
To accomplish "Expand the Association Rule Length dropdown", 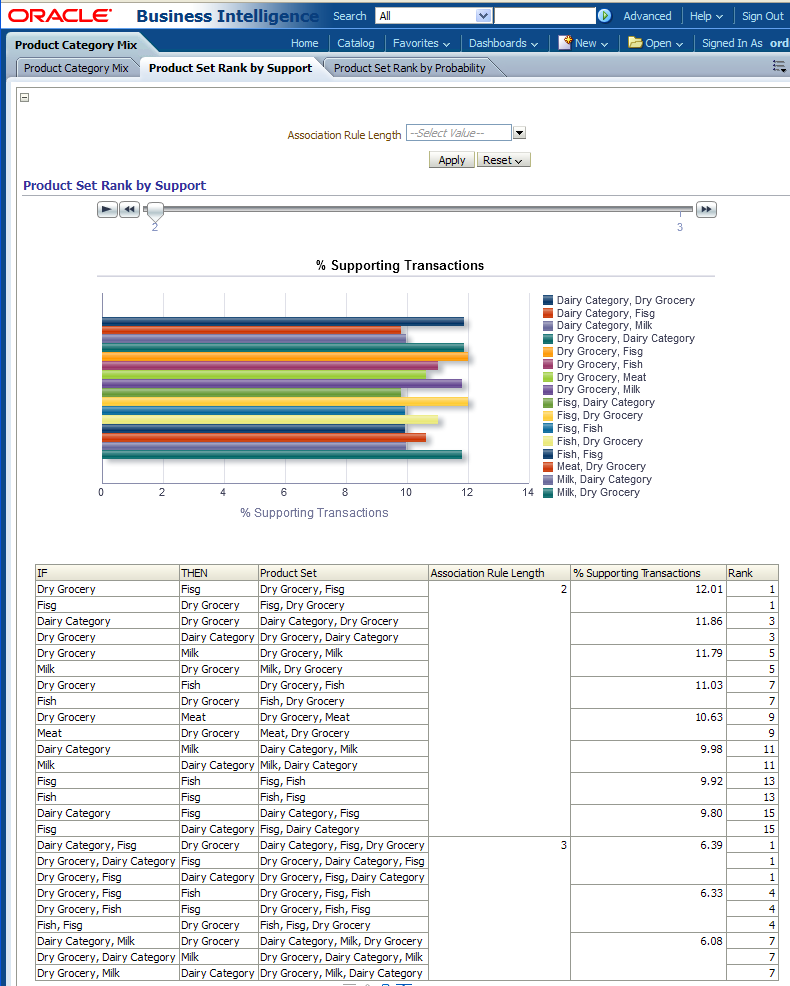I will 519,133.
